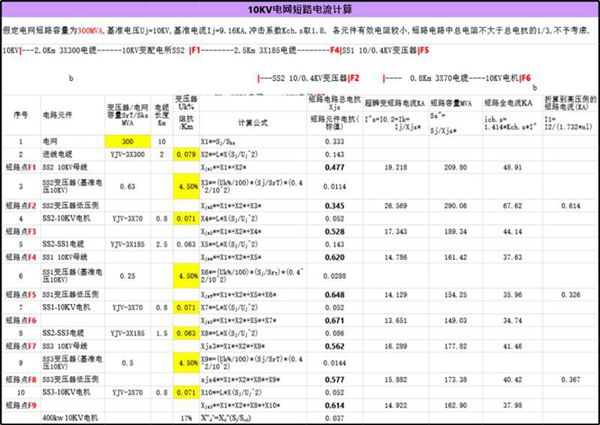Select the total reactance 0.345

334,206
